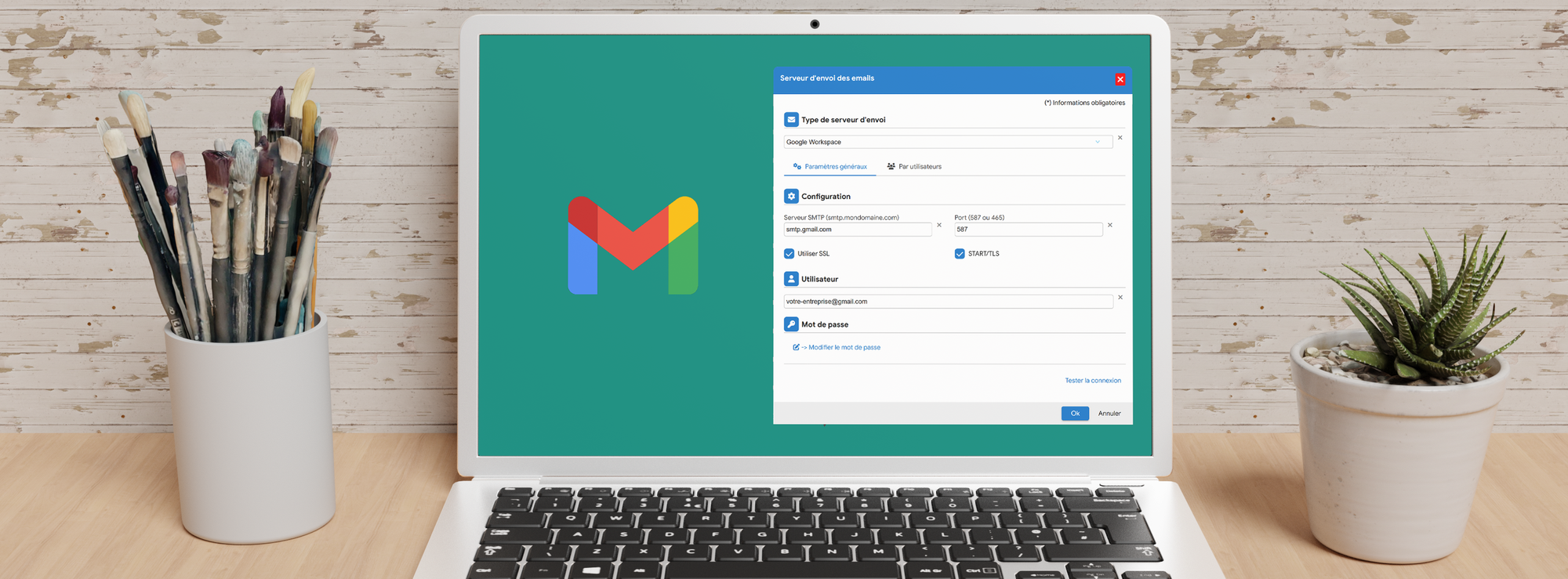Open the Google Workspace server type dropdown
The width and height of the screenshot is (1568, 579).
[948, 142]
